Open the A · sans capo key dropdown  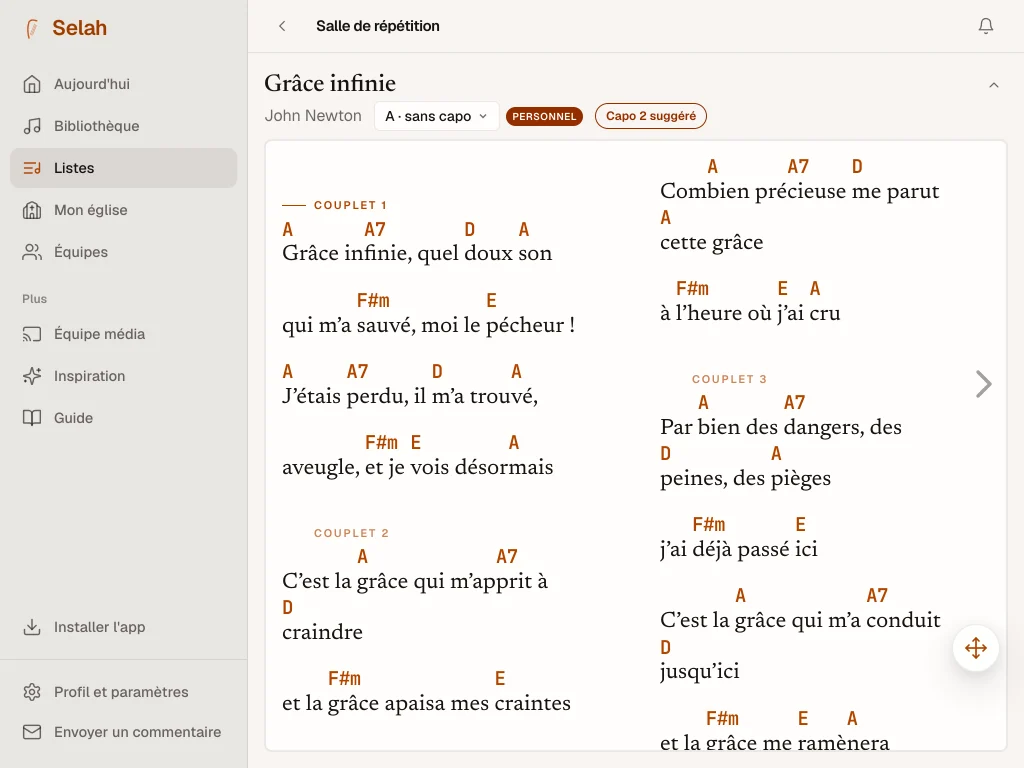pyautogui.click(x=436, y=116)
